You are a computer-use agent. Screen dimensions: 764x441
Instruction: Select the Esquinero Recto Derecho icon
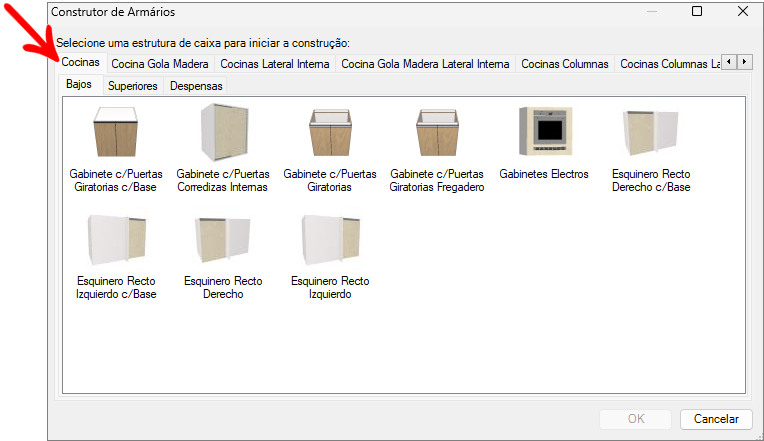coord(223,240)
